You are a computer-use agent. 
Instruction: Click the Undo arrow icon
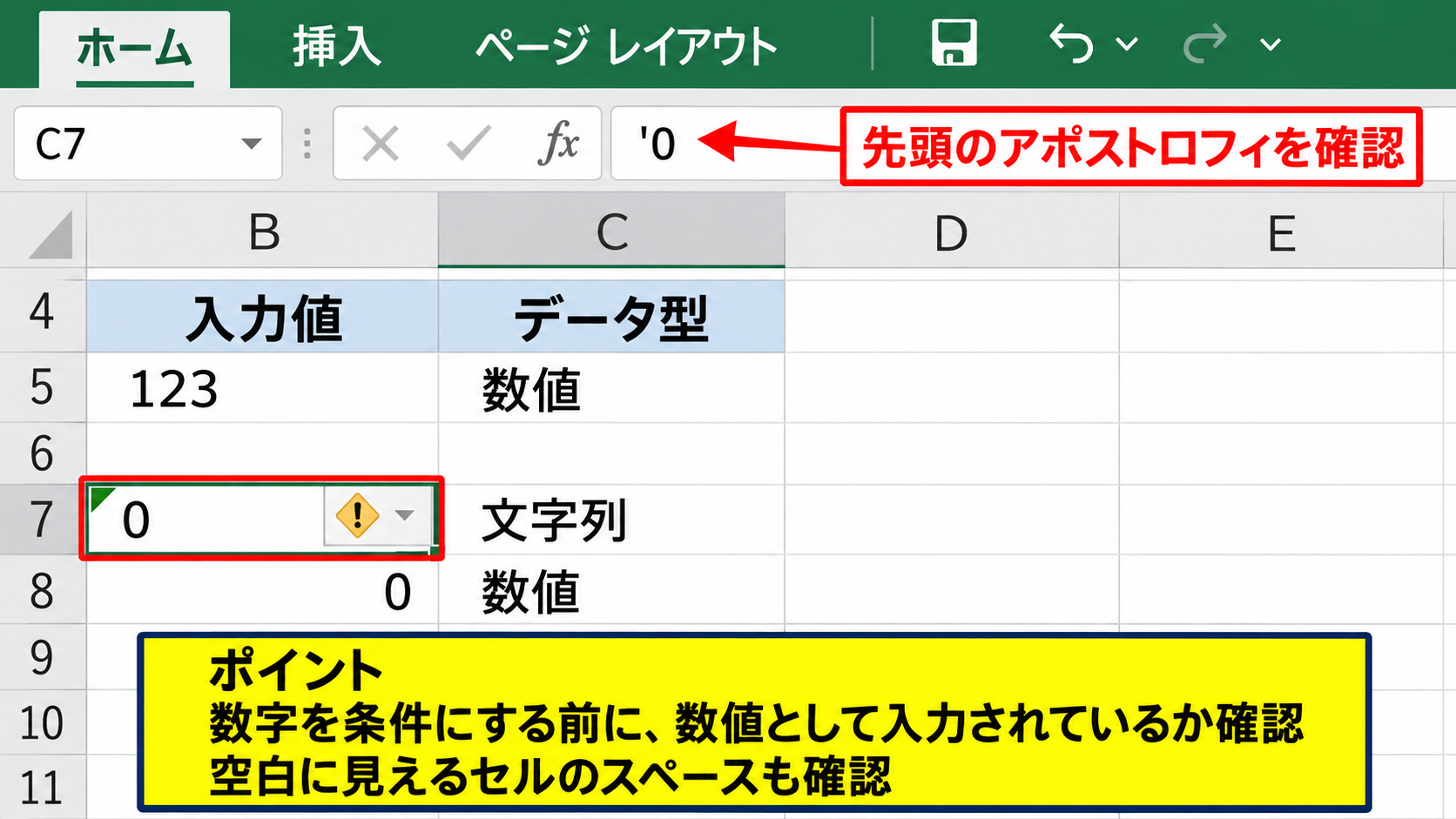[1071, 44]
